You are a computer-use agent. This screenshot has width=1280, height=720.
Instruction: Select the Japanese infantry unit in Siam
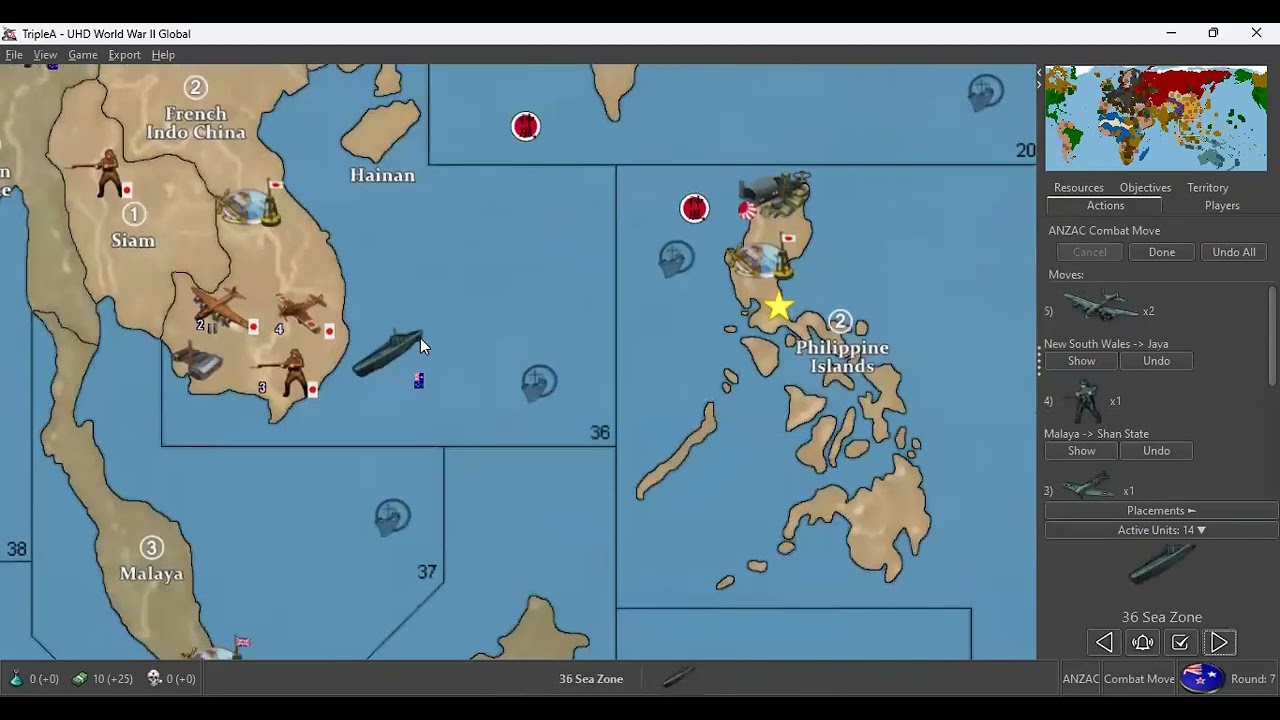point(103,173)
